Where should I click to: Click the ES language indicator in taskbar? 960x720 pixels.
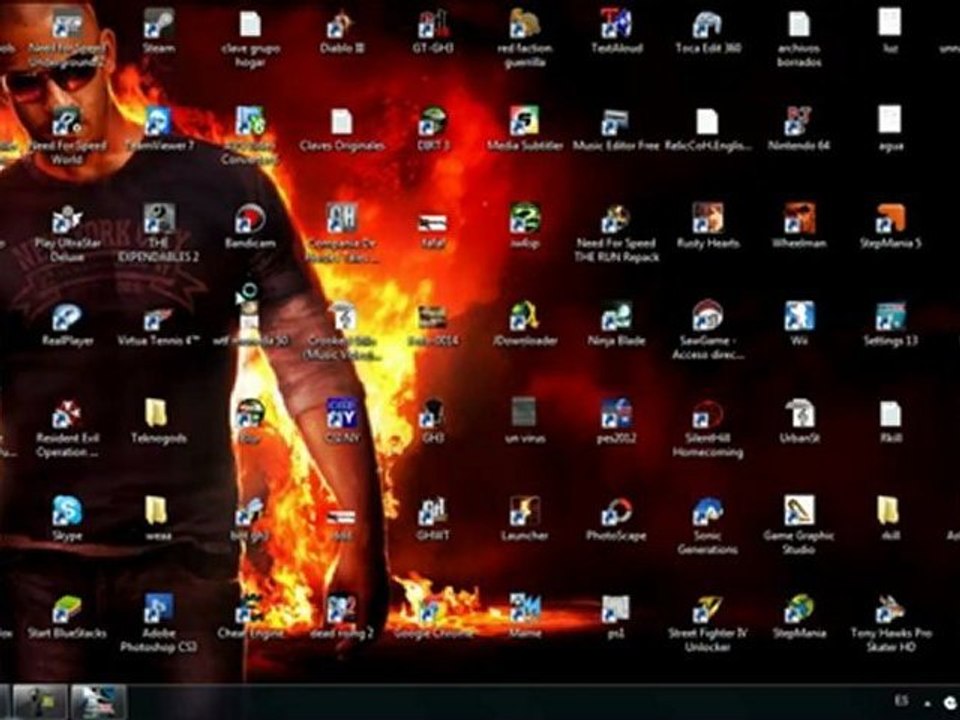(x=901, y=700)
